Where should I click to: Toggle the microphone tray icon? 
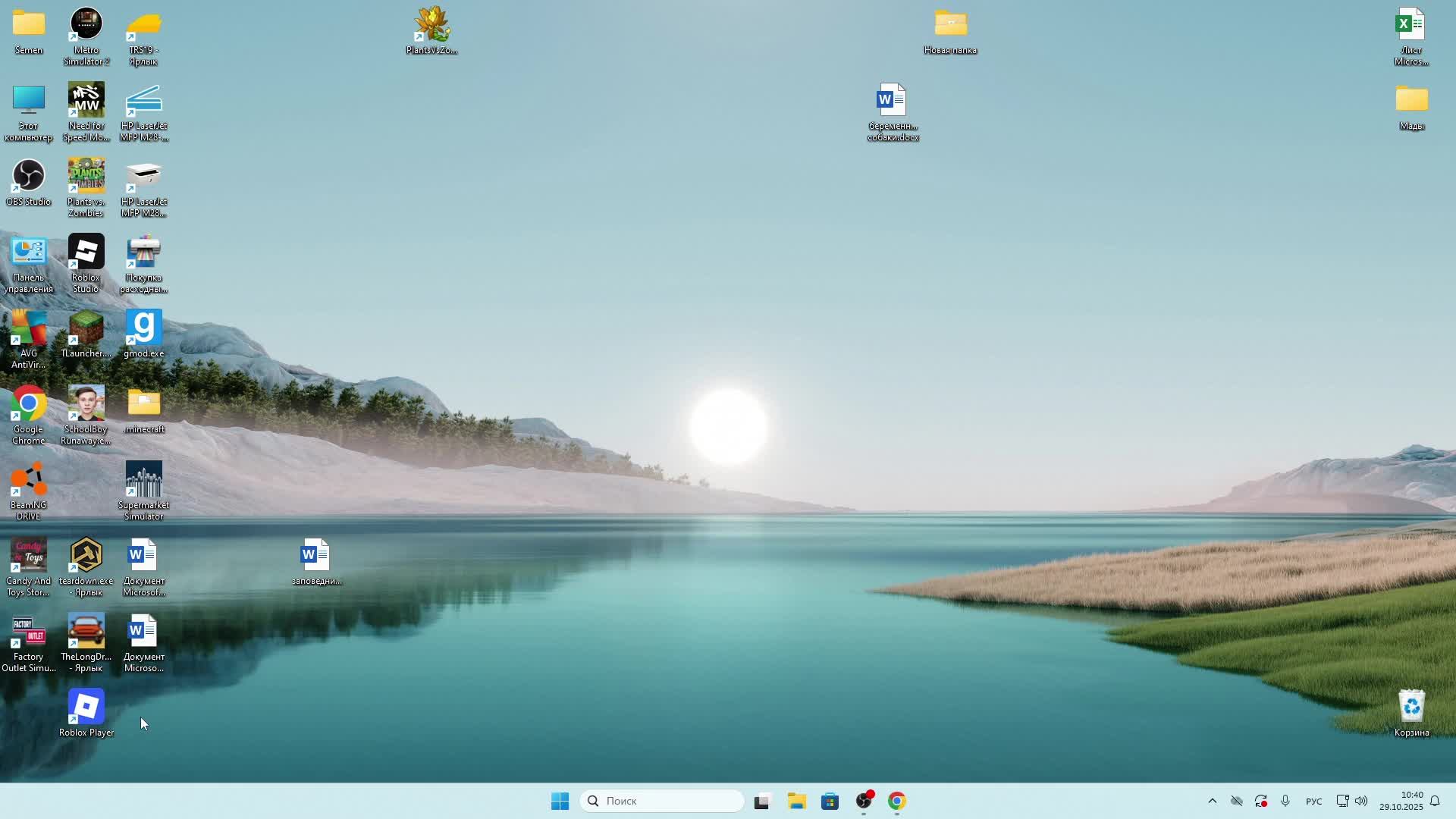(x=1285, y=801)
